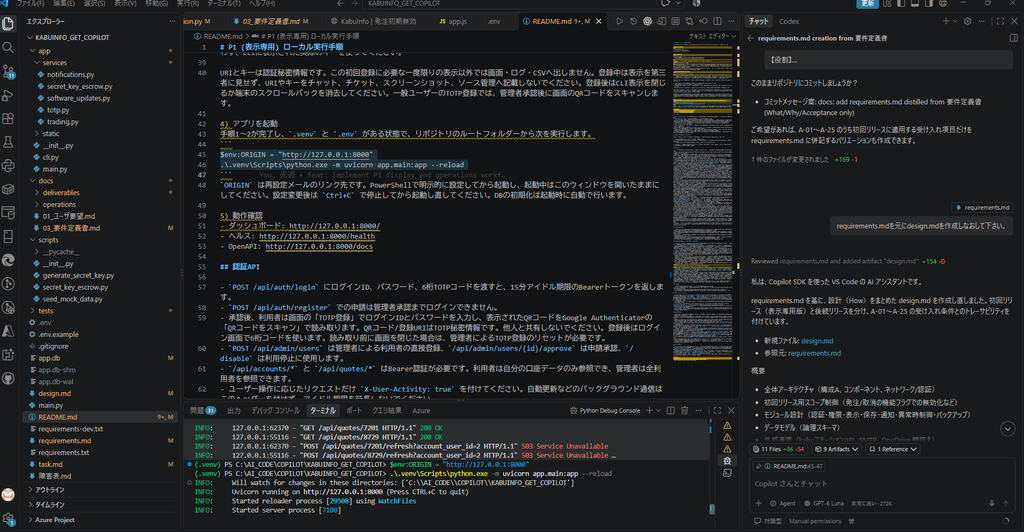Open the Testing flask view
This screenshot has width=1024, height=532.
point(8,142)
